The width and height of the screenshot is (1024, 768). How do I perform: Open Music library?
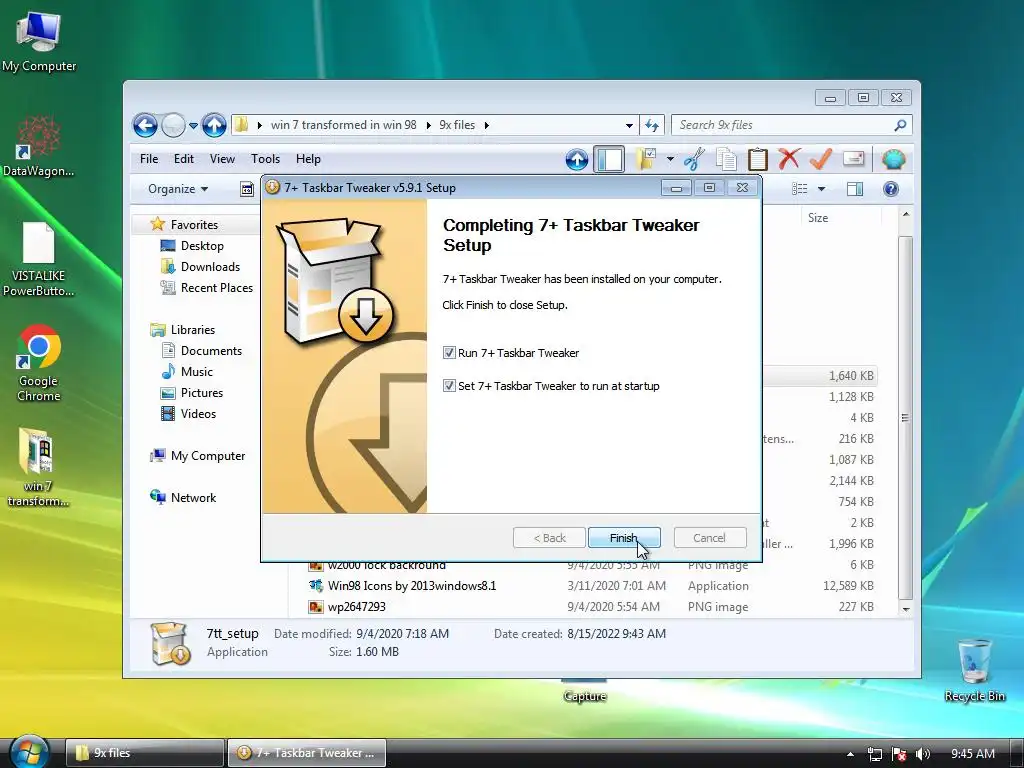197,372
